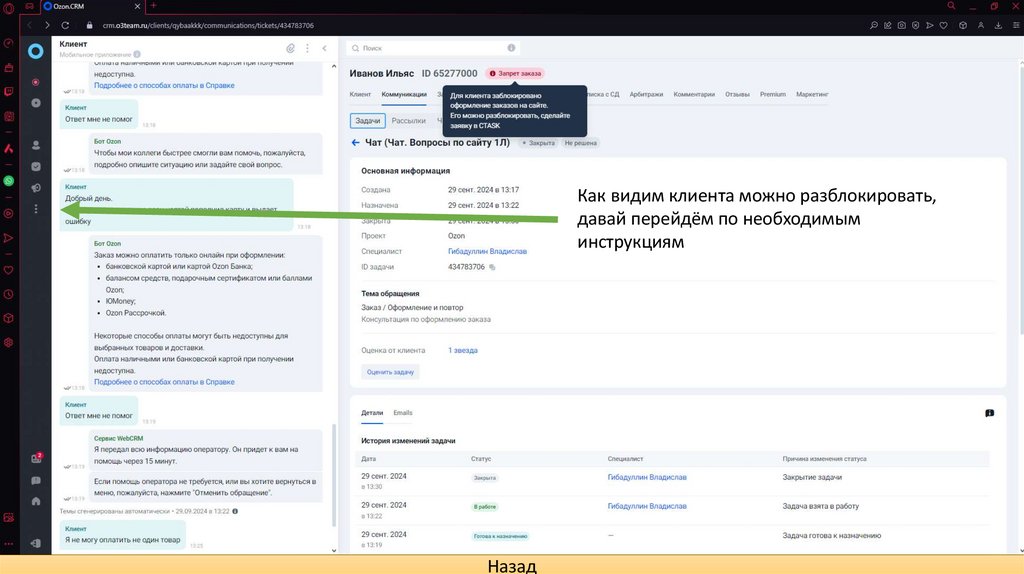The image size is (1024, 574).
Task: Open the tasks checkmark icon in CRM sidebar
Action: pos(36,167)
